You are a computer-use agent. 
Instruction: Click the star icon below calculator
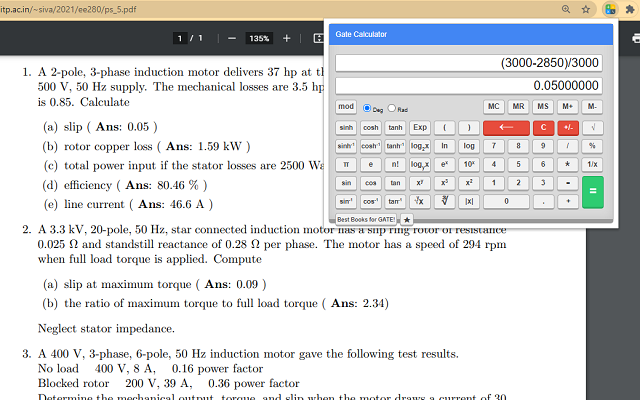pyautogui.click(x=407, y=219)
